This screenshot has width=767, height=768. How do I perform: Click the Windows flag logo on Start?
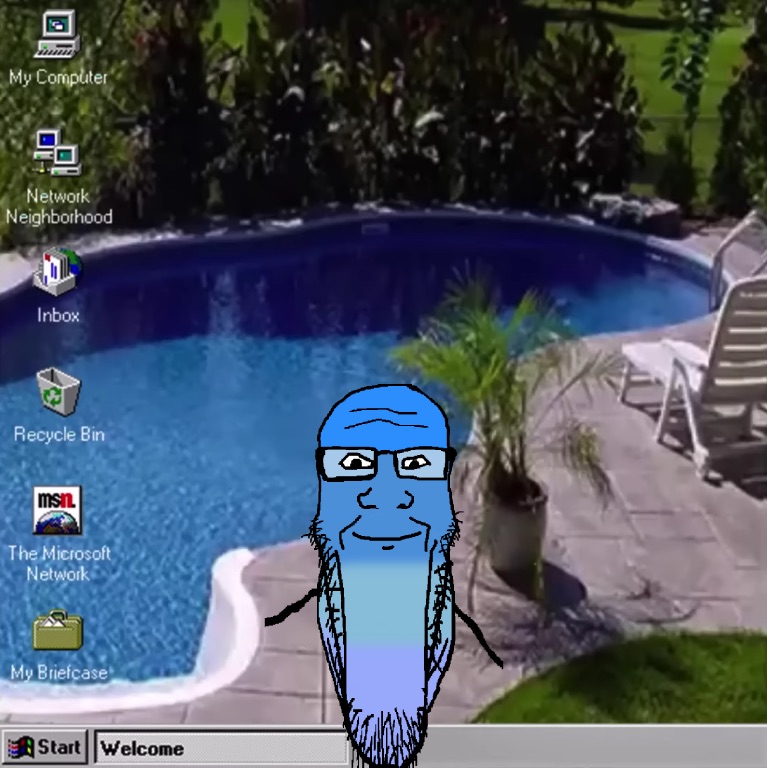pyautogui.click(x=20, y=748)
